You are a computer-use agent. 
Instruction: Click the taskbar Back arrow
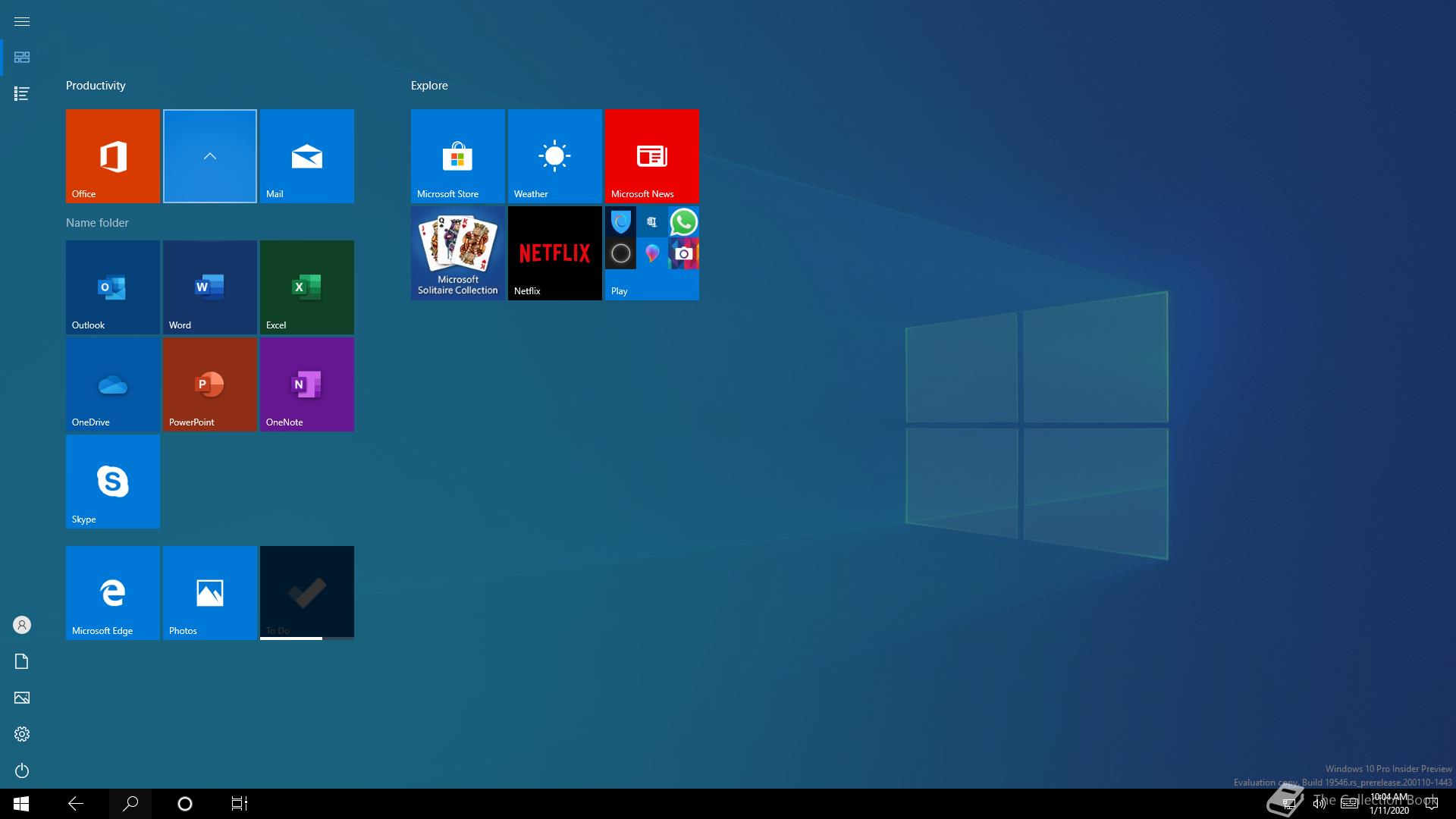tap(76, 804)
